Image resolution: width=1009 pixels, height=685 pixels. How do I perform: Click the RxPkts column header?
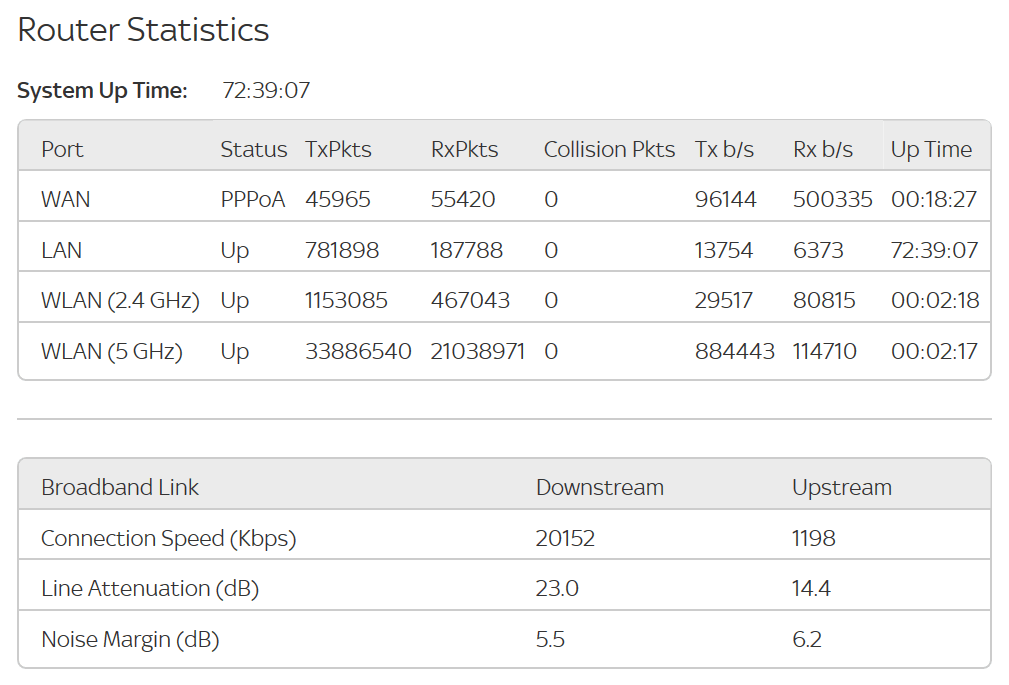pyautogui.click(x=464, y=149)
